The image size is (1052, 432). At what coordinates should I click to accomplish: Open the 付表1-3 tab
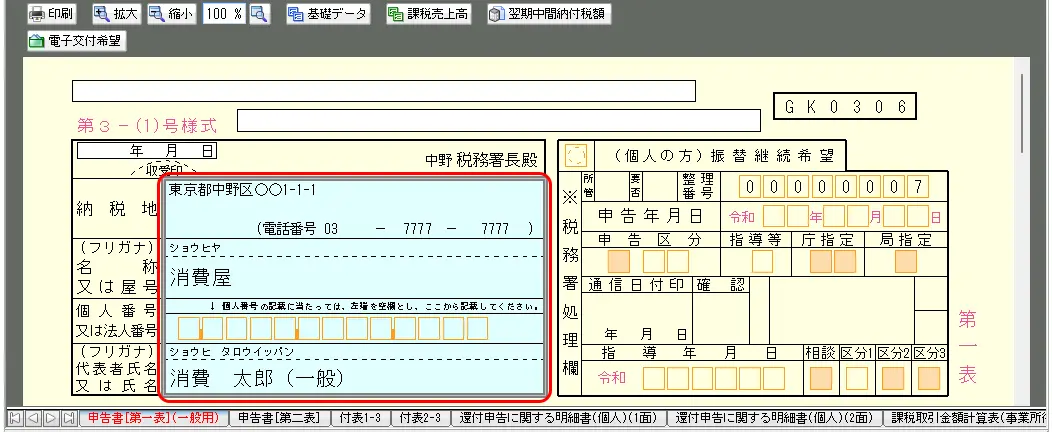360,418
